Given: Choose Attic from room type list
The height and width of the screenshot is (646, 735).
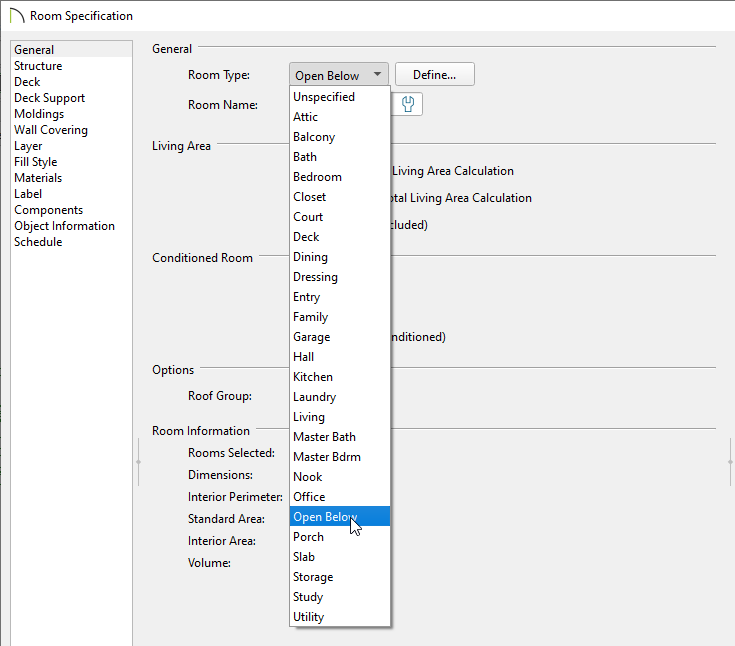Looking at the screenshot, I should tap(340, 117).
